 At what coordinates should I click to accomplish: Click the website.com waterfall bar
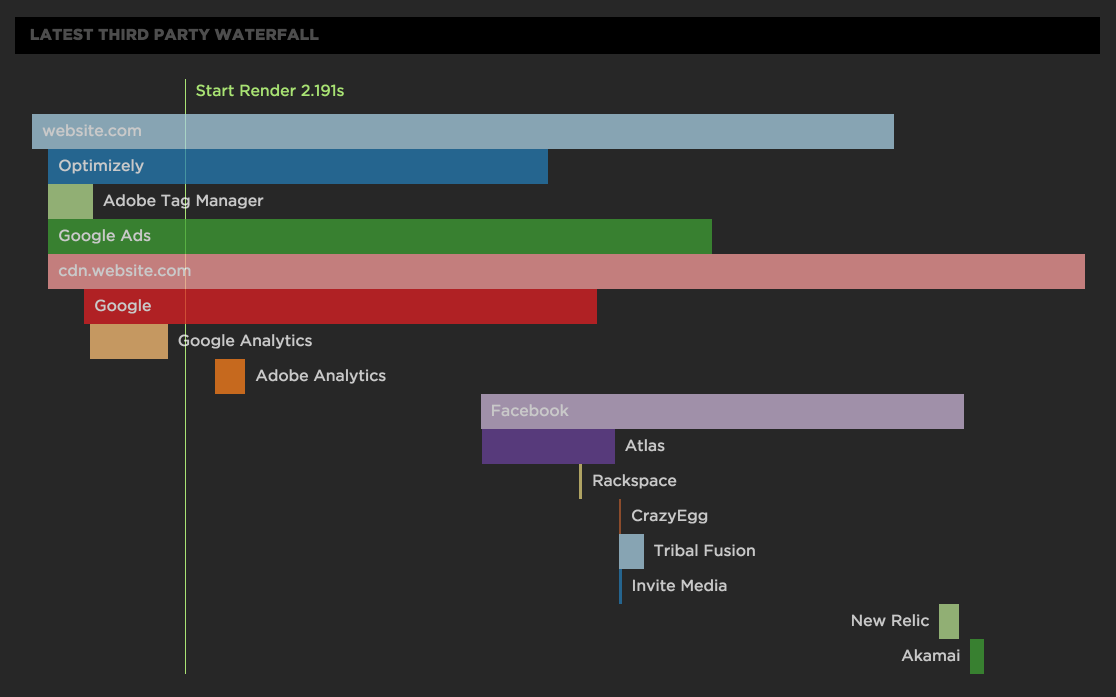[x=462, y=131]
